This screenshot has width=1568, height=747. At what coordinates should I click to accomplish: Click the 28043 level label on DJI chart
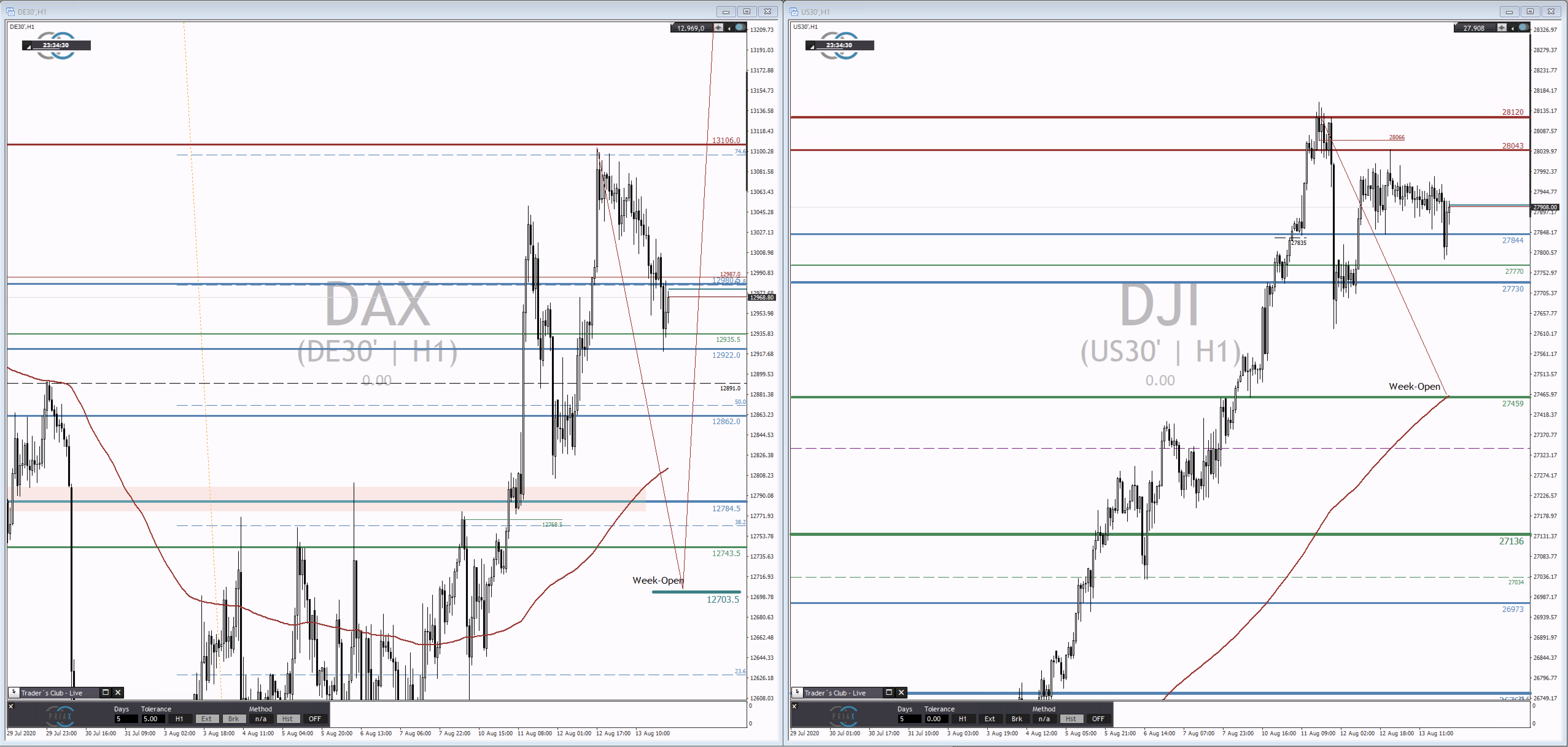tap(1513, 145)
